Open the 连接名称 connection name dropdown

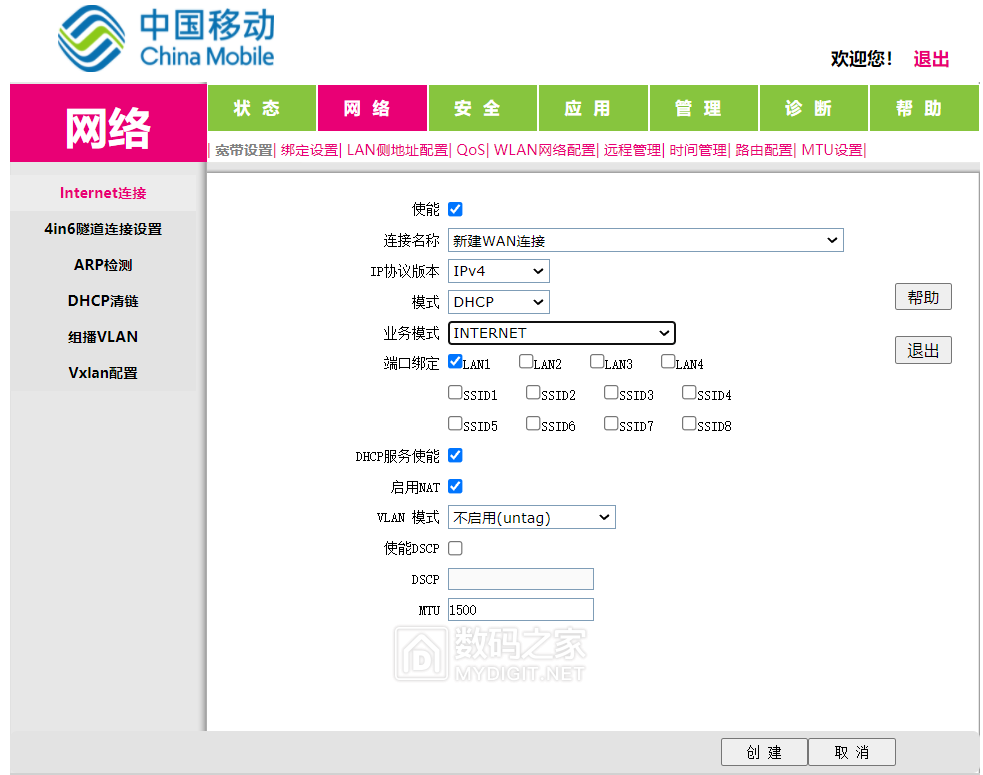[645, 240]
